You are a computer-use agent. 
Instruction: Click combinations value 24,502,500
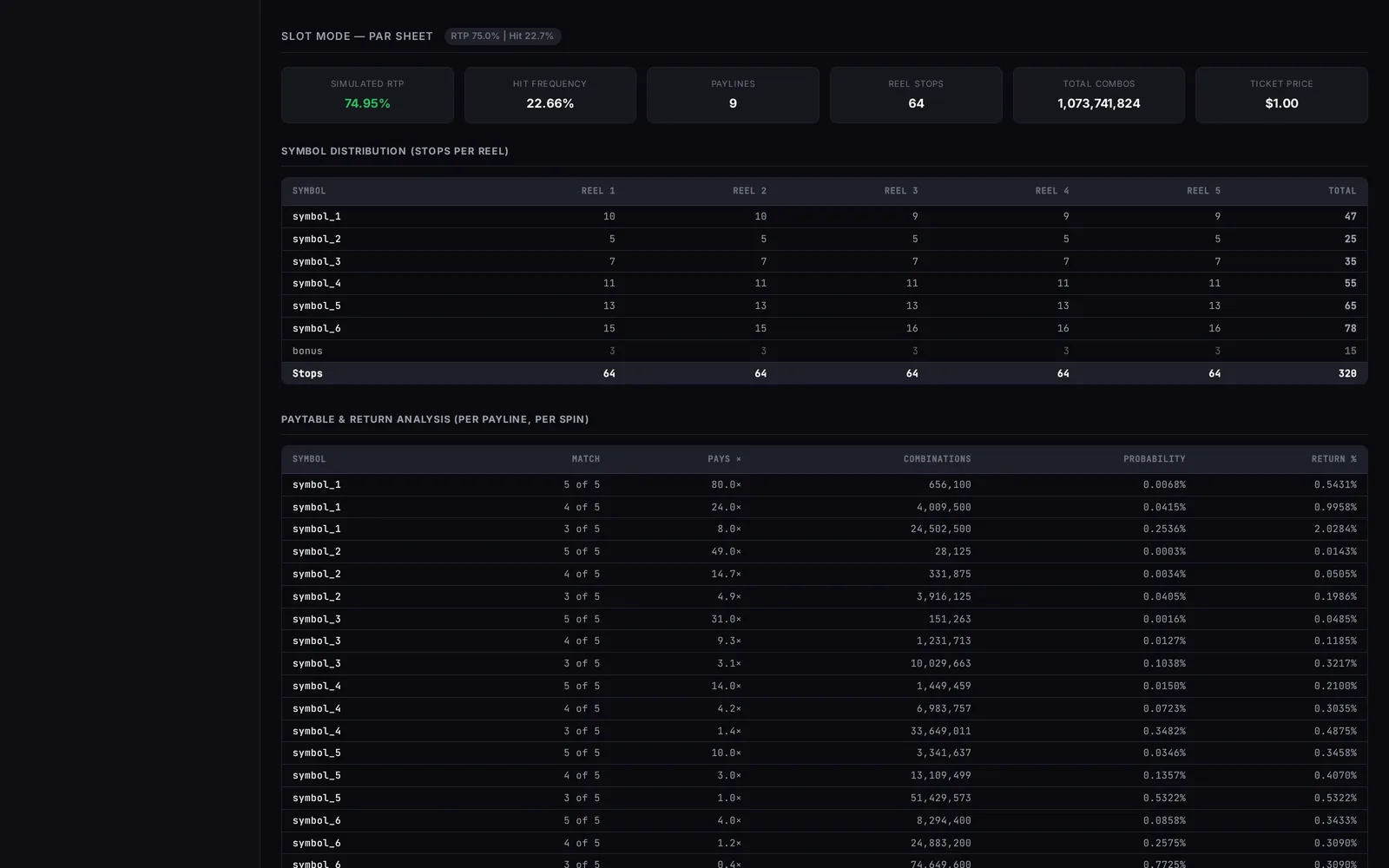click(x=941, y=529)
